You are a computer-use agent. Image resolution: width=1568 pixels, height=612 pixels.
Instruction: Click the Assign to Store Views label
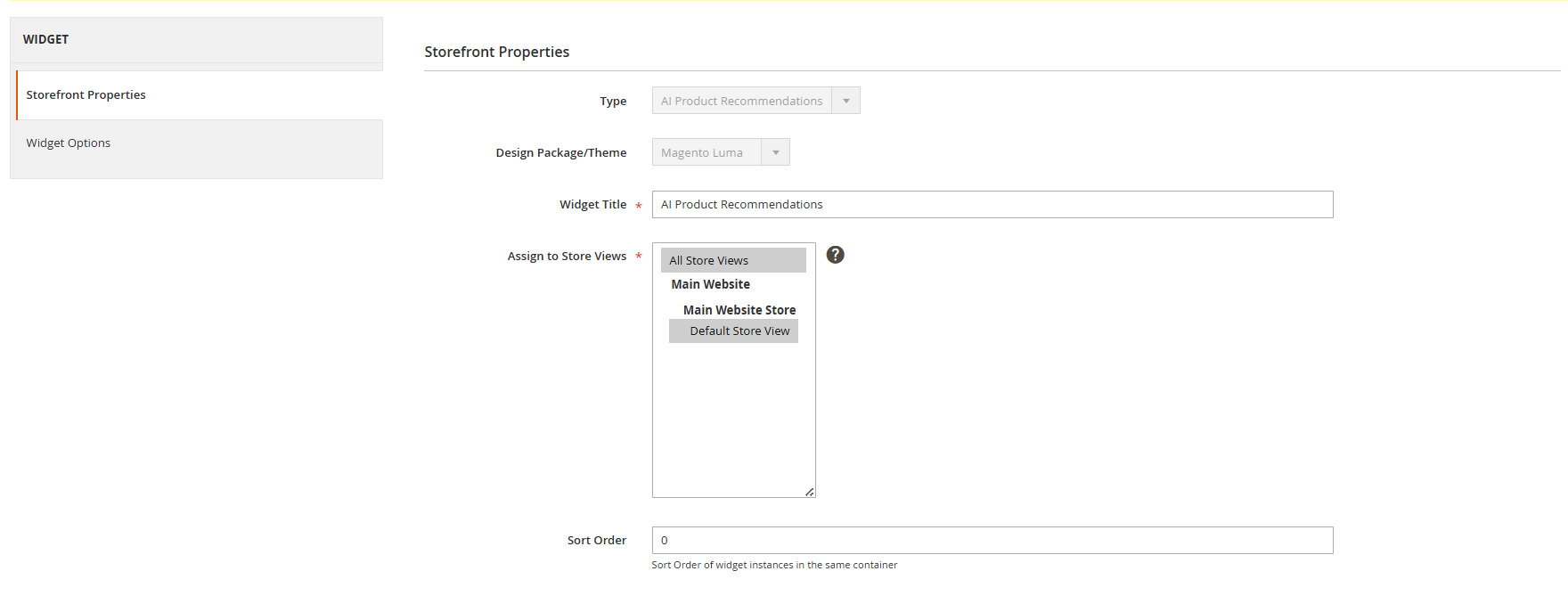pos(568,256)
